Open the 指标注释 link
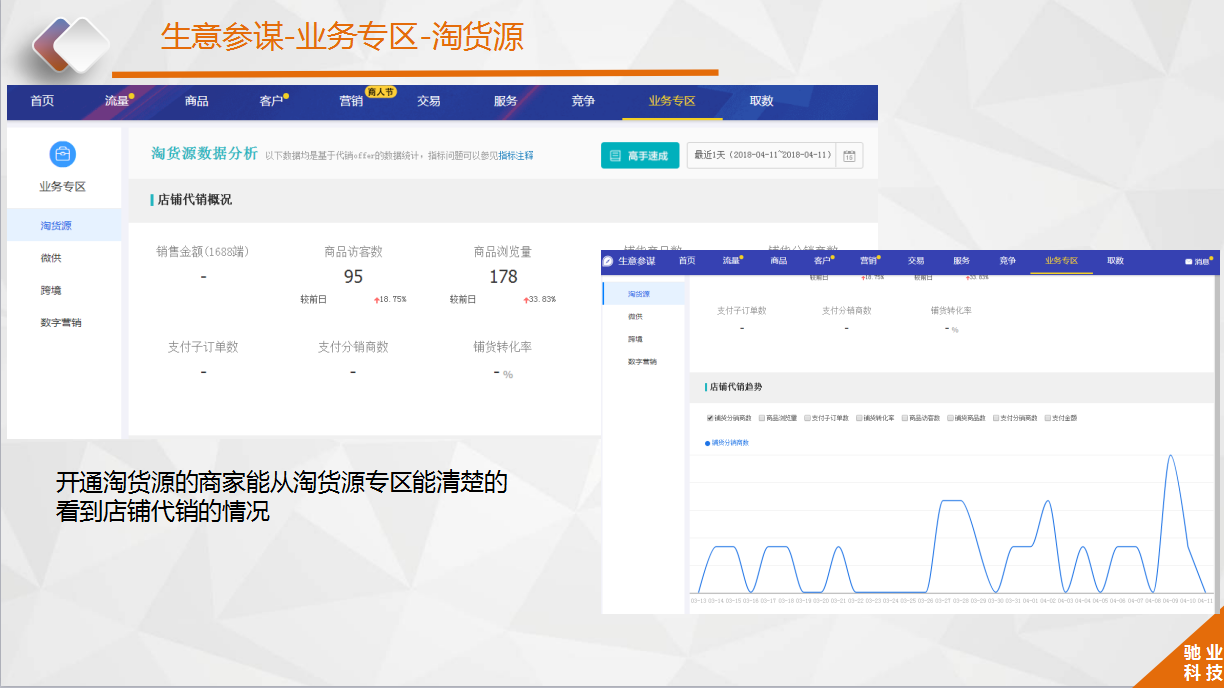 516,156
